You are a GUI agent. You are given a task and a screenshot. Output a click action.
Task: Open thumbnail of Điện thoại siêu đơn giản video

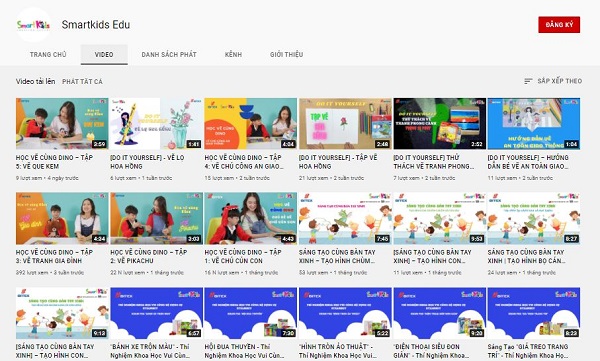(440, 313)
